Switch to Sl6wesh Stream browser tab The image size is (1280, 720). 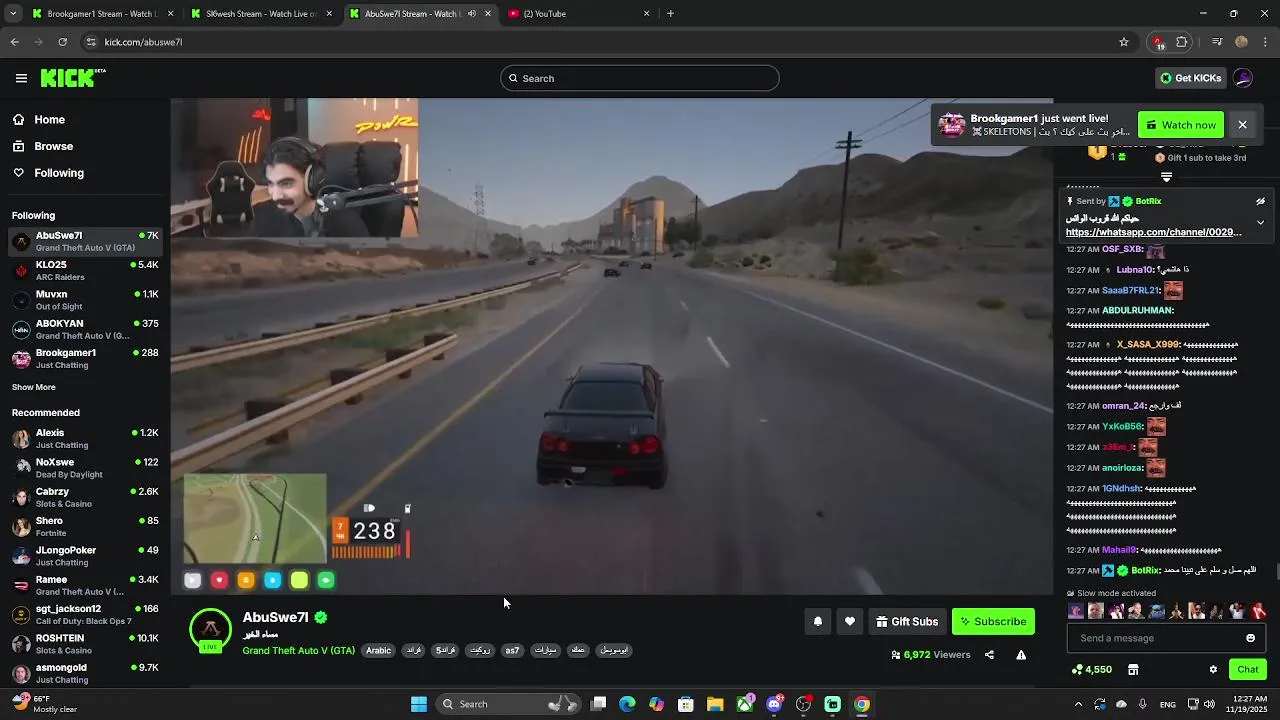262,14
